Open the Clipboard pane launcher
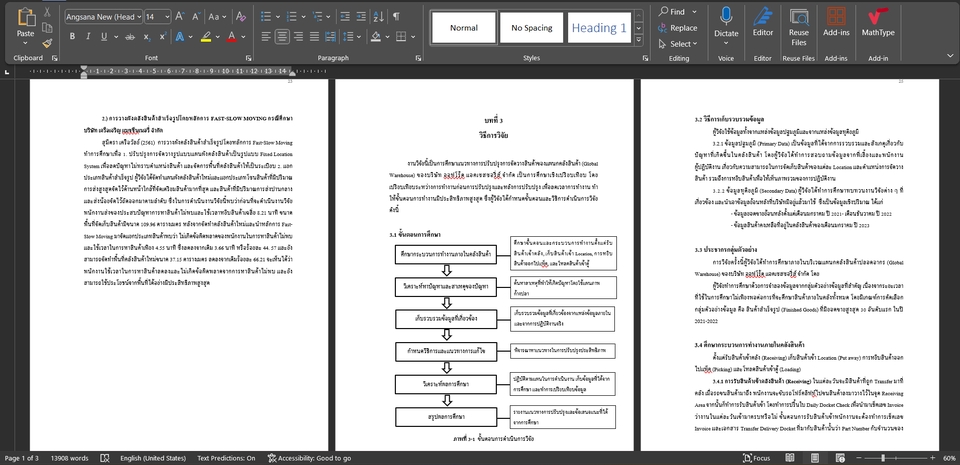 (54, 58)
